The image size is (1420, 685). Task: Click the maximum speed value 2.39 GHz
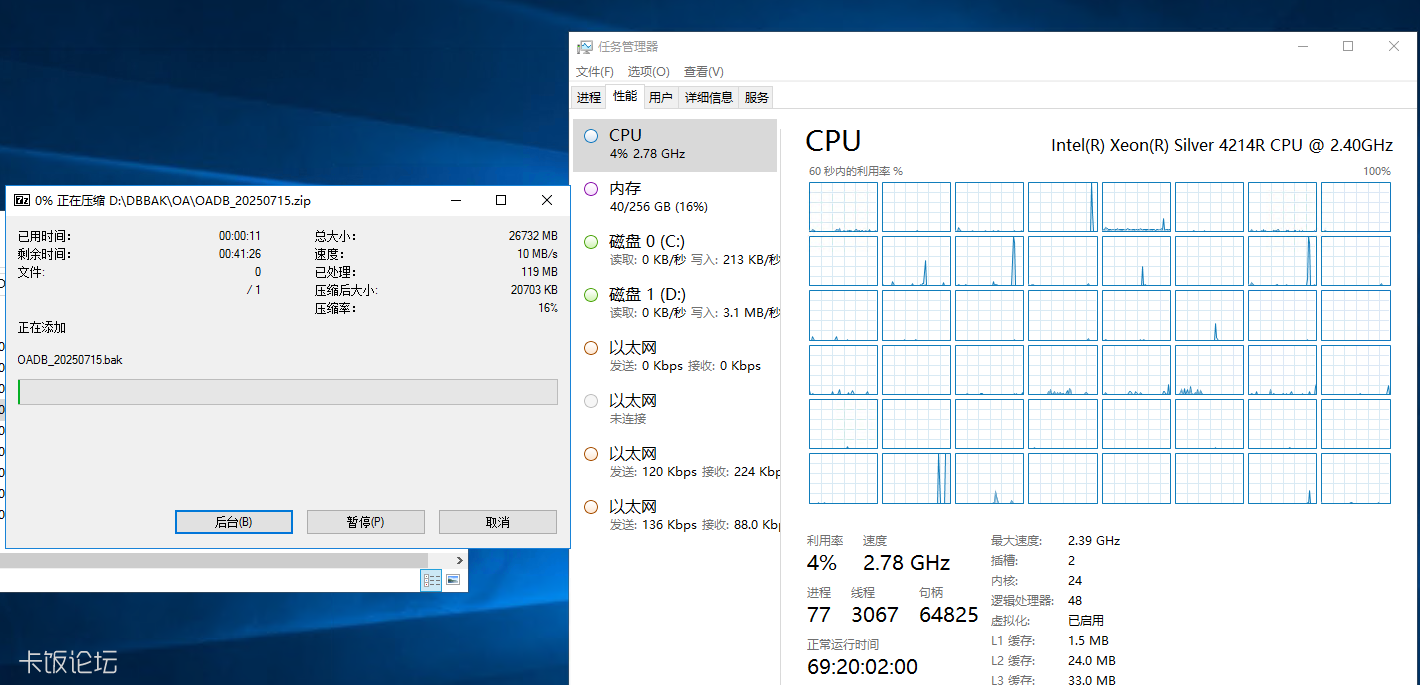click(1094, 541)
